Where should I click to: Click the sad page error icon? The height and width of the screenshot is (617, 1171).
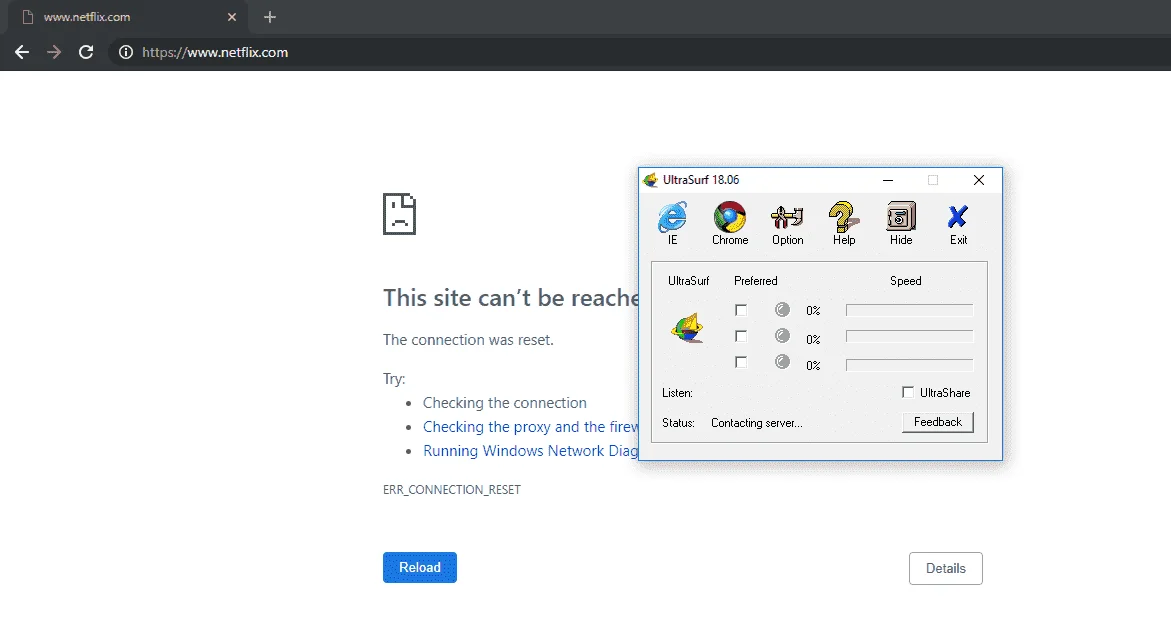400,214
